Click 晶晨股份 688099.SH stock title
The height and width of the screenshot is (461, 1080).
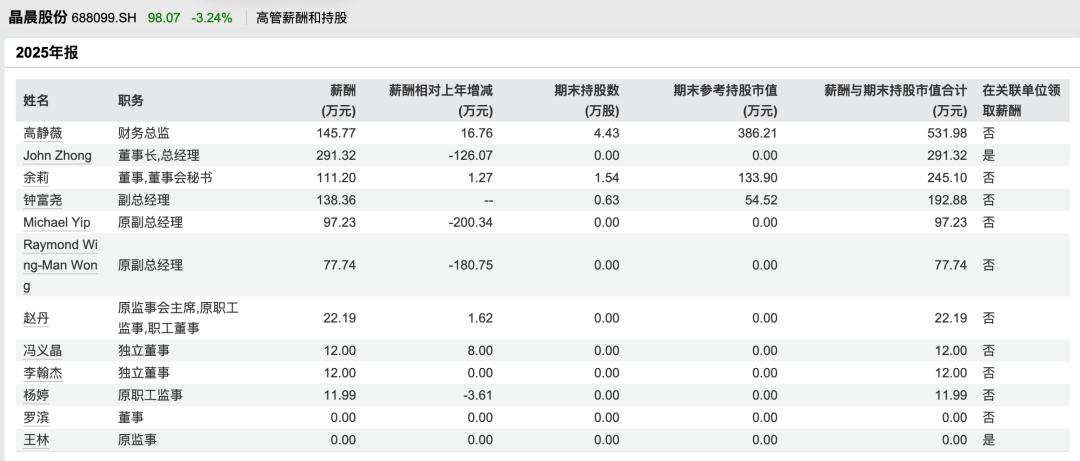[x=71, y=17]
